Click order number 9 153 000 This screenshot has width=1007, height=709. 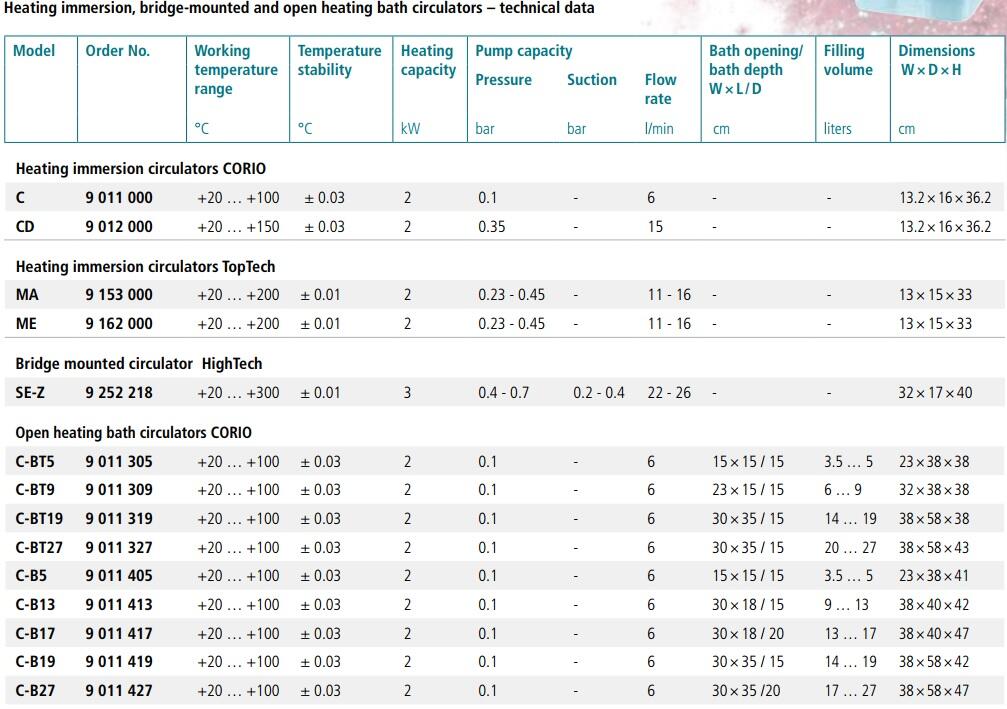pos(119,295)
